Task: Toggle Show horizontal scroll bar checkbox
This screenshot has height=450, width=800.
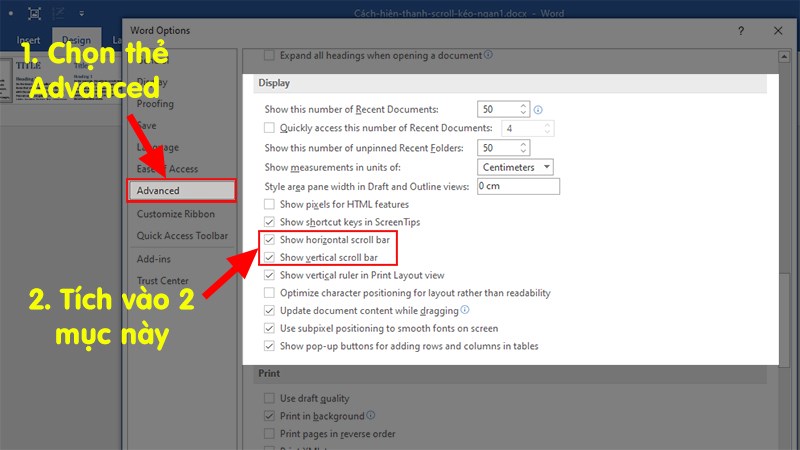Action: pos(269,240)
